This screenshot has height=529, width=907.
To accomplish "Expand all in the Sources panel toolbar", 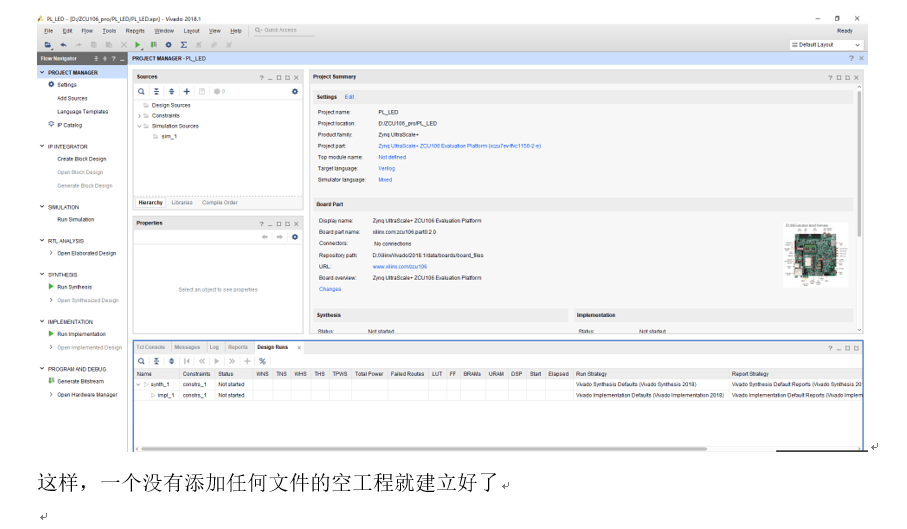I will tap(171, 91).
